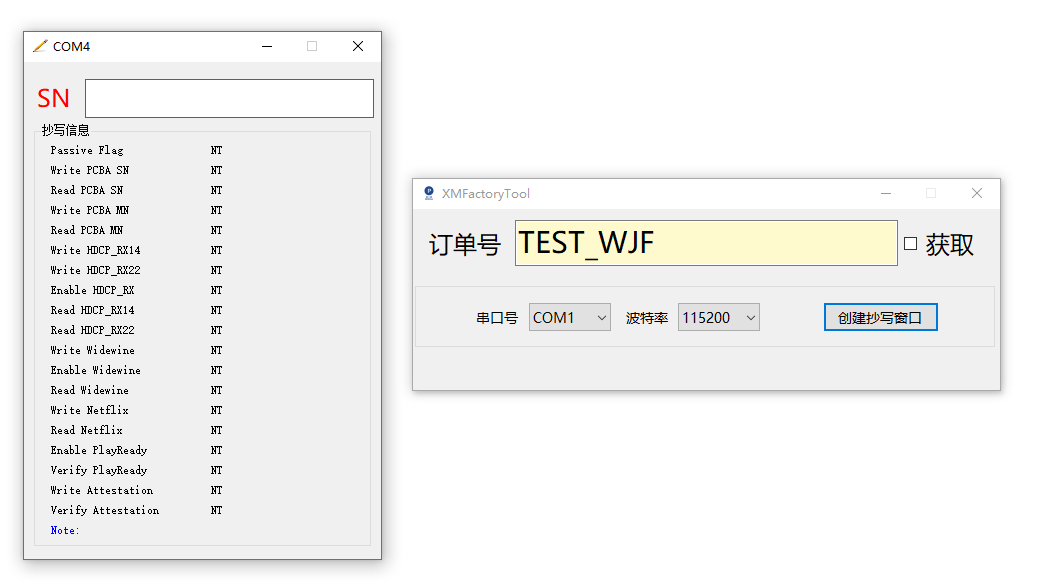Viewport: 1043px width, 586px height.
Task: Click the Enable Widevine row
Action: click(136, 370)
